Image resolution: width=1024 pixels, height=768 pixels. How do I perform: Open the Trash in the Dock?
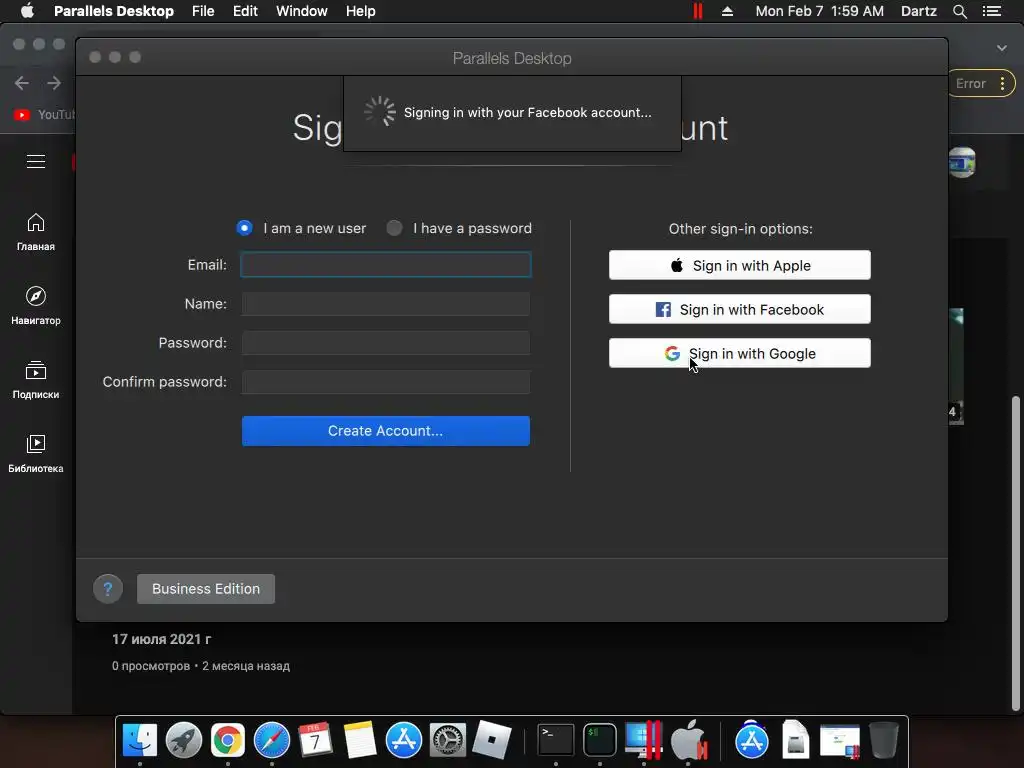coord(884,740)
